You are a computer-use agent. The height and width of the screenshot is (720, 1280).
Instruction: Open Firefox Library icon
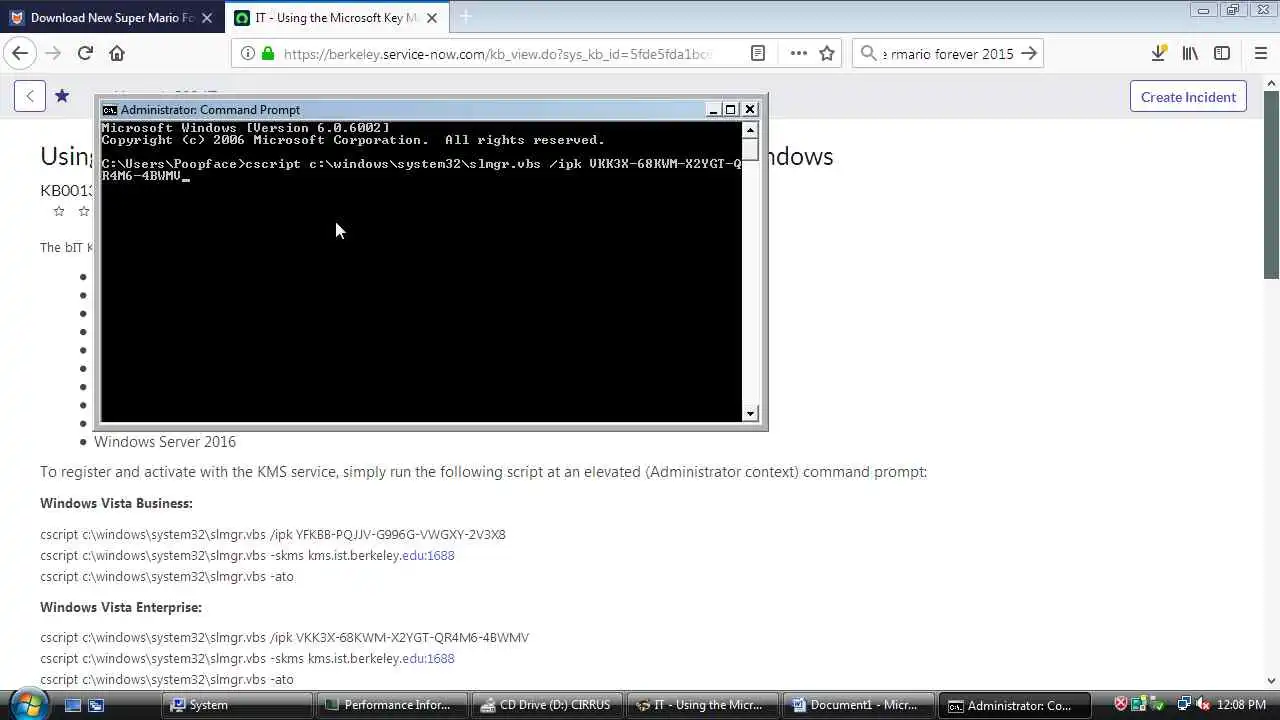[1190, 54]
